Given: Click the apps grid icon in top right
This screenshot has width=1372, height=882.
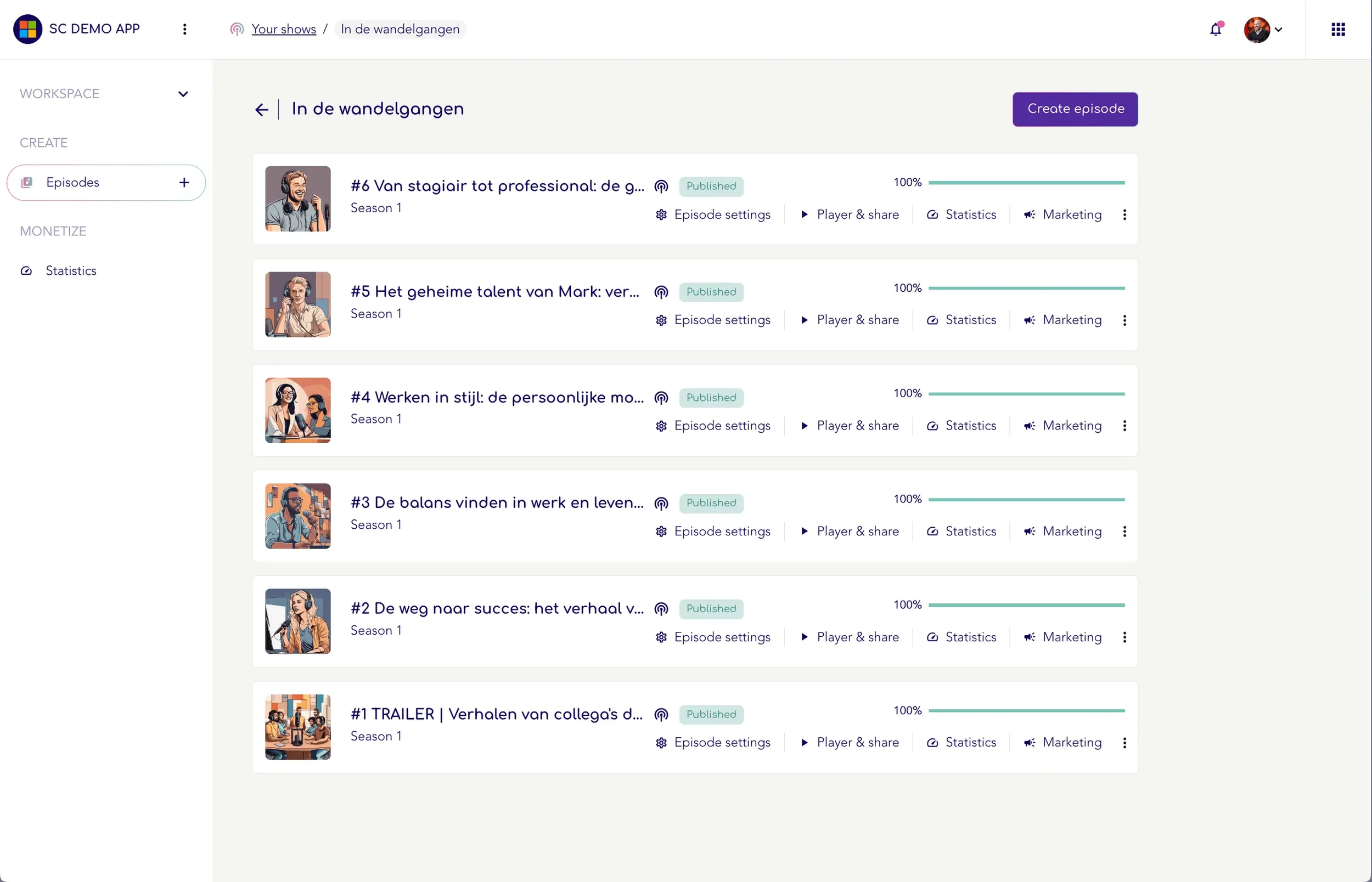Looking at the screenshot, I should pos(1338,29).
